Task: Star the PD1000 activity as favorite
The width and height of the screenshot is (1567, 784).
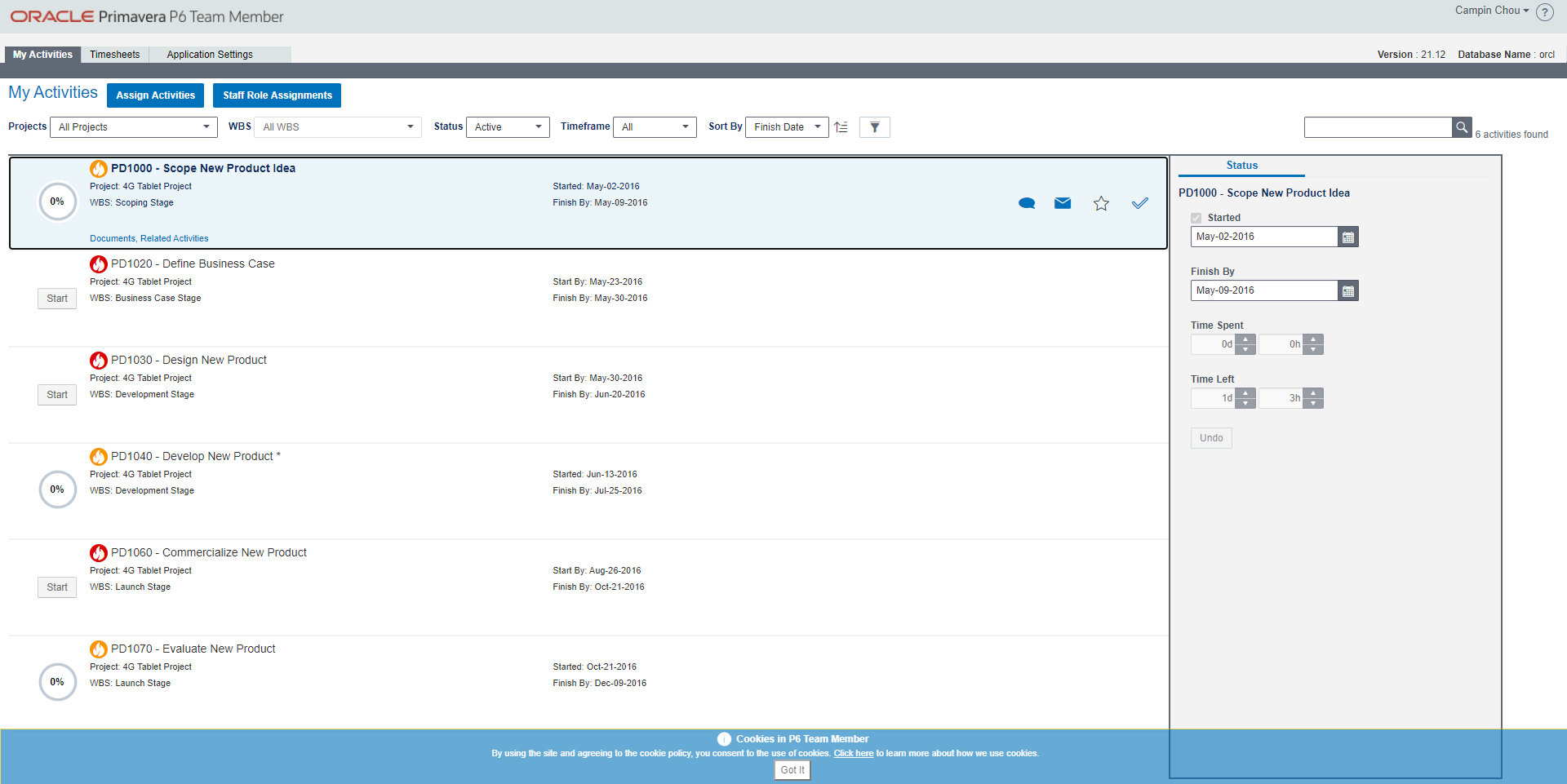Action: tap(1101, 203)
